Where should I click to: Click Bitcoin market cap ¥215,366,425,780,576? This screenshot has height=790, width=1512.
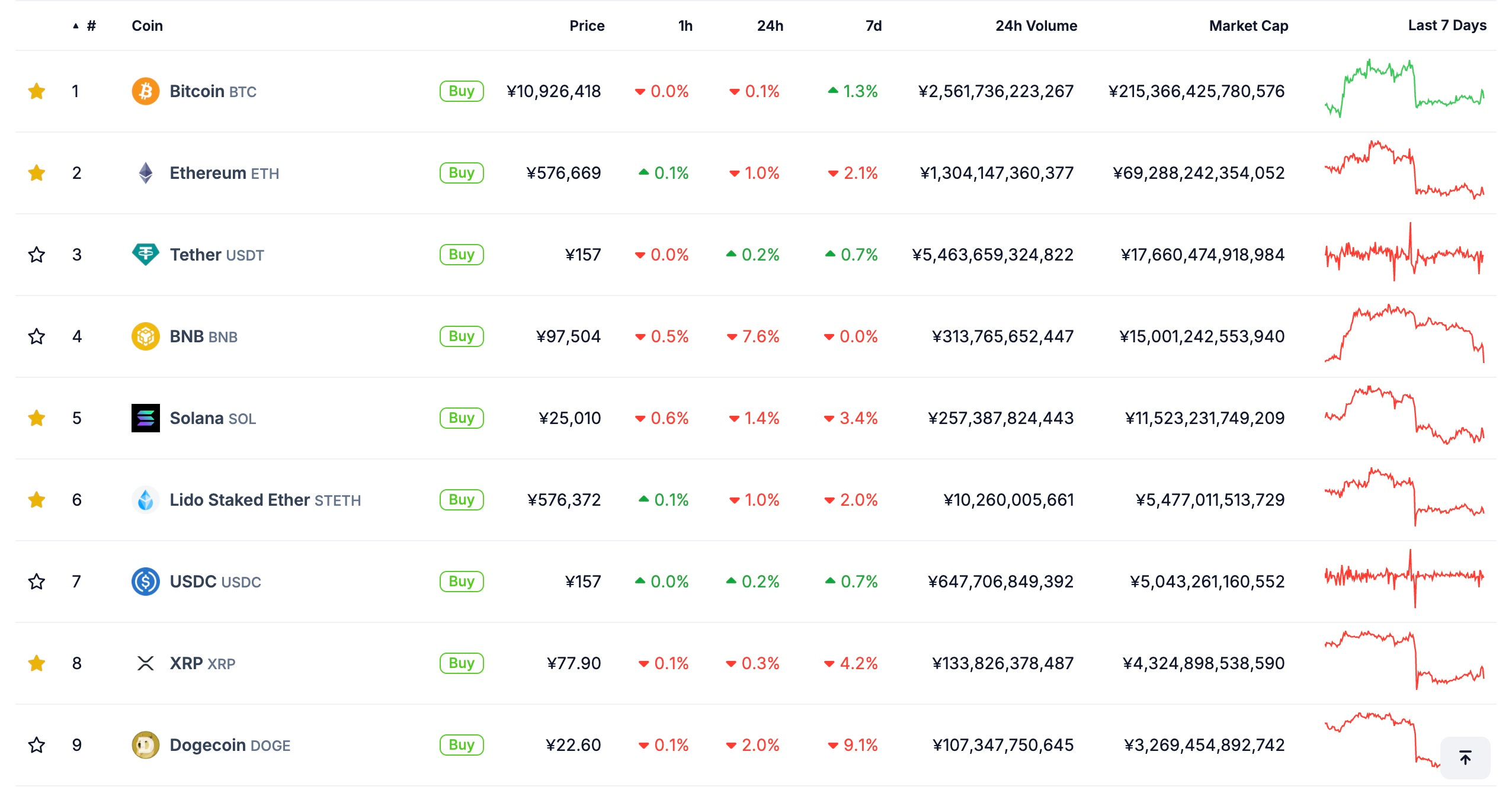pyautogui.click(x=1196, y=91)
